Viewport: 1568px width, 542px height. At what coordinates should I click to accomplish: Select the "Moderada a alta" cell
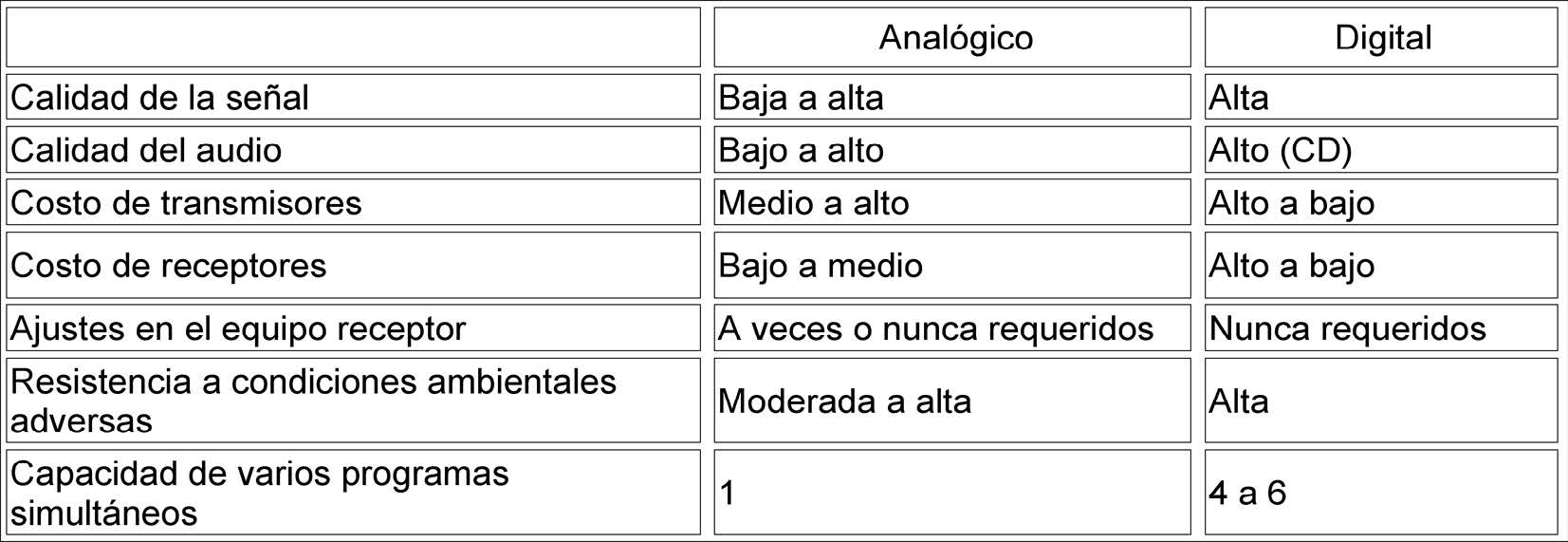[x=844, y=402]
